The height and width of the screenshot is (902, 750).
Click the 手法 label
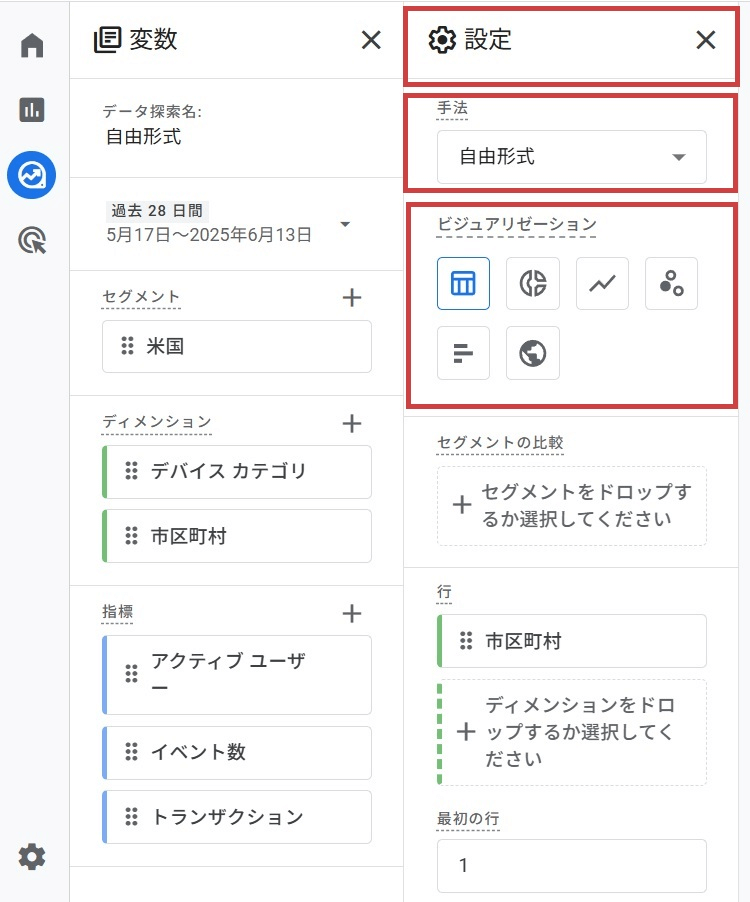click(x=452, y=108)
